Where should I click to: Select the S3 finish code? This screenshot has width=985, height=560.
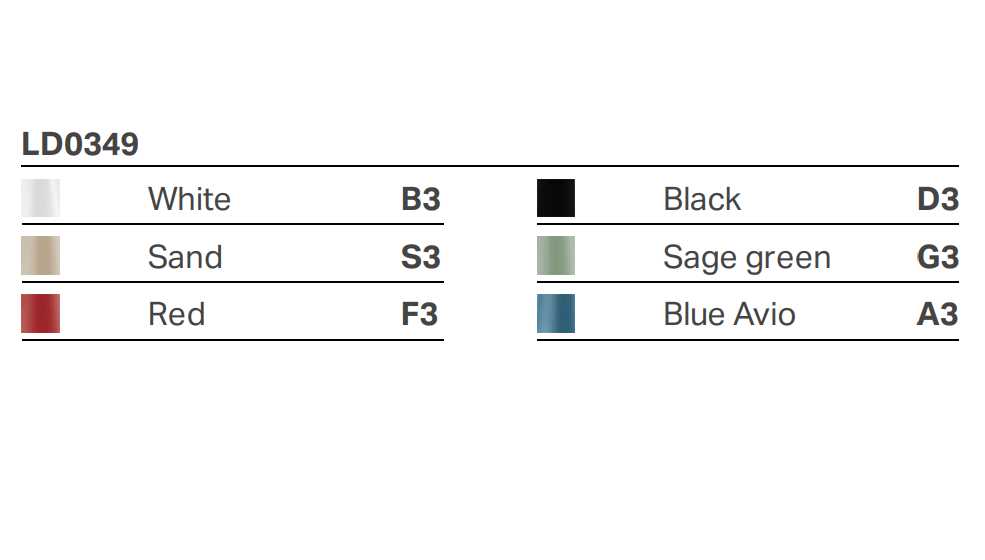click(421, 257)
